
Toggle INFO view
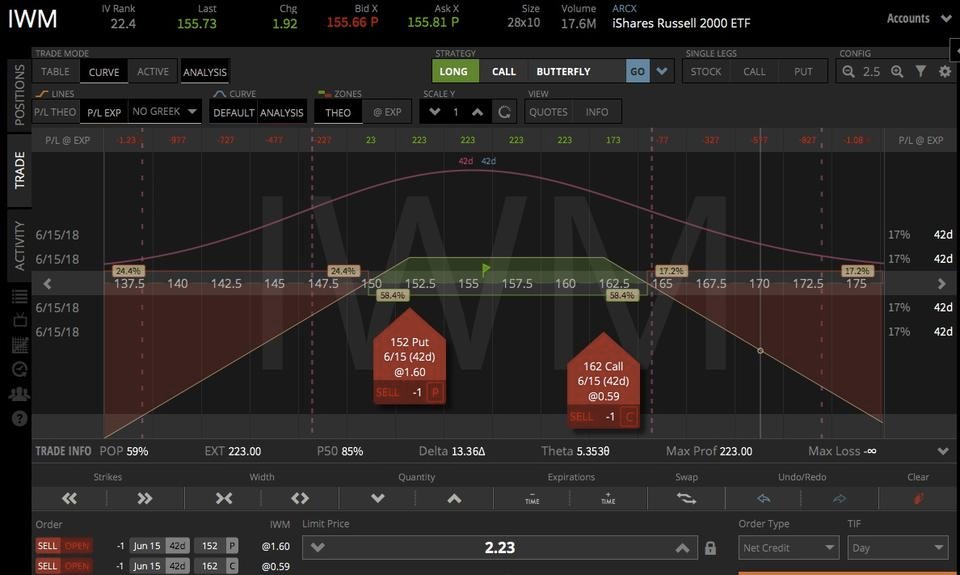pyautogui.click(x=597, y=112)
